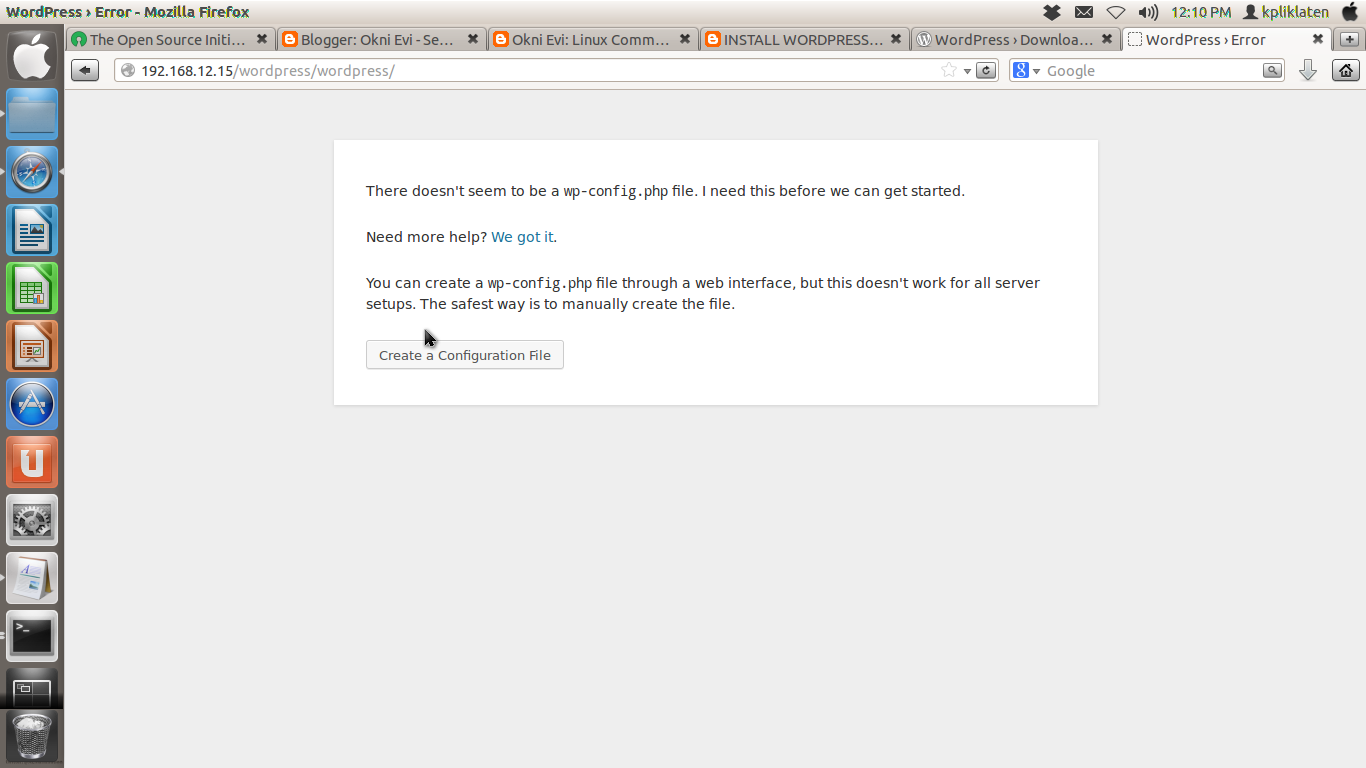Launch the LibreOffice Impress dock icon
The width and height of the screenshot is (1366, 768).
[x=33, y=346]
